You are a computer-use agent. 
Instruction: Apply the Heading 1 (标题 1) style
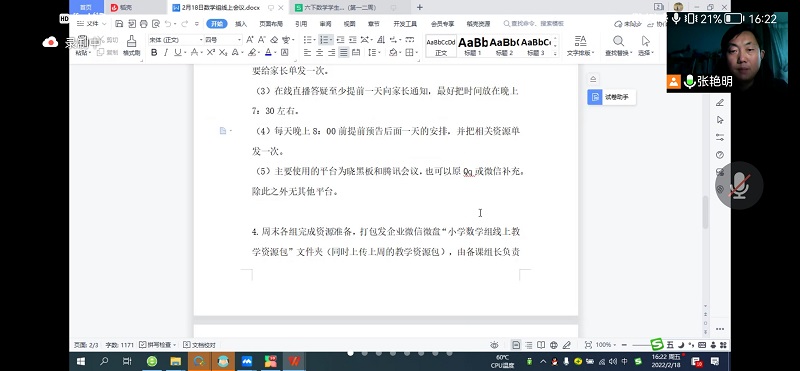(x=473, y=46)
